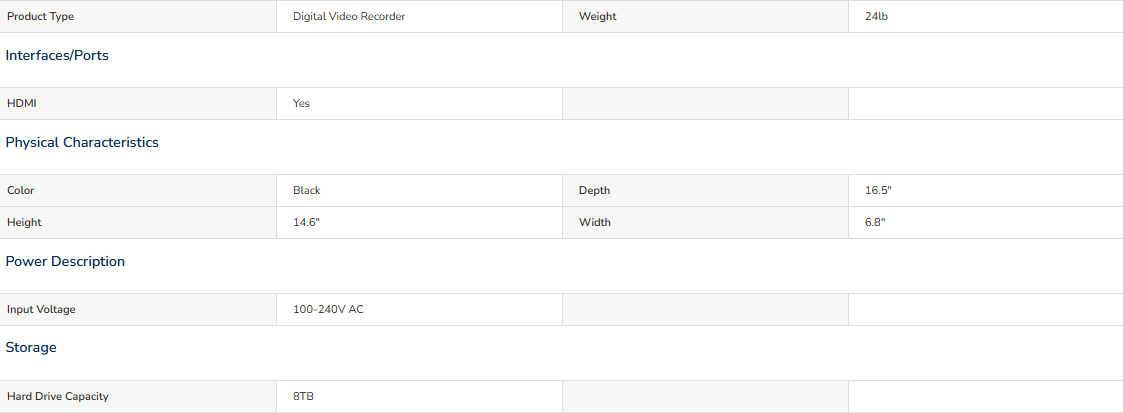1123x413 pixels.
Task: Click the Weight label cell
Action: point(705,16)
